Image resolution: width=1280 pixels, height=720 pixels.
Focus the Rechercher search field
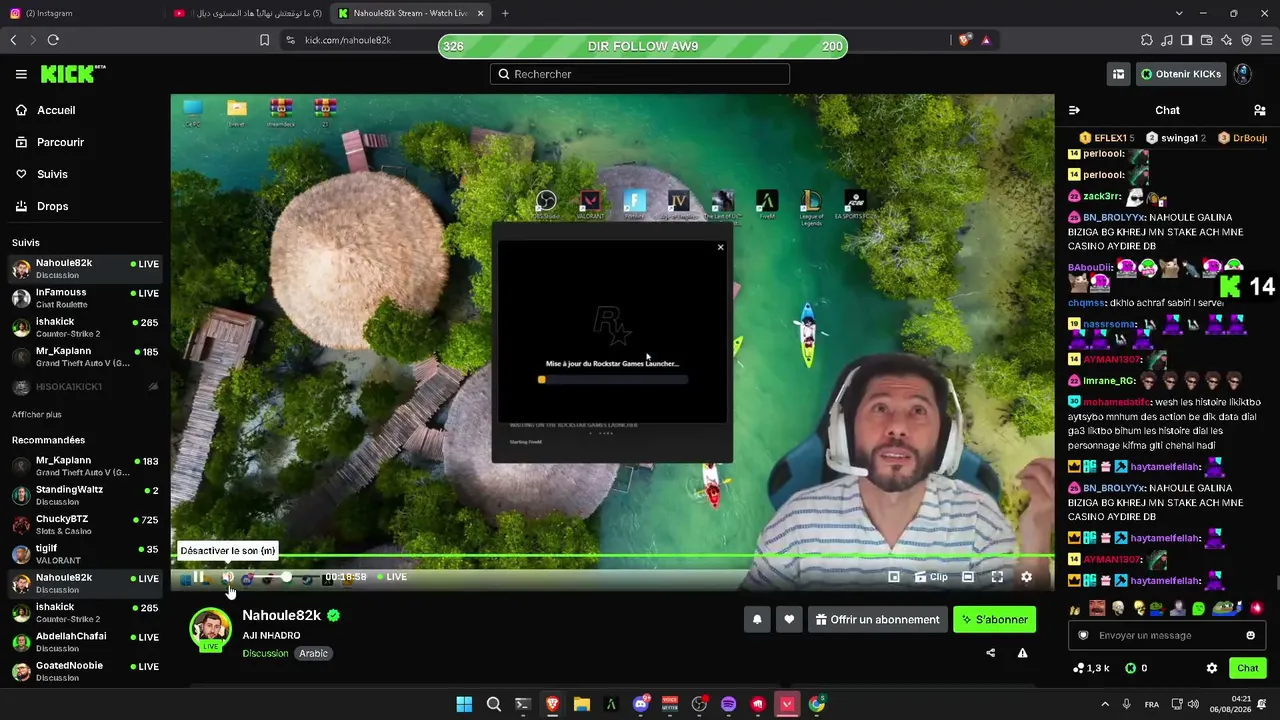pyautogui.click(x=640, y=74)
